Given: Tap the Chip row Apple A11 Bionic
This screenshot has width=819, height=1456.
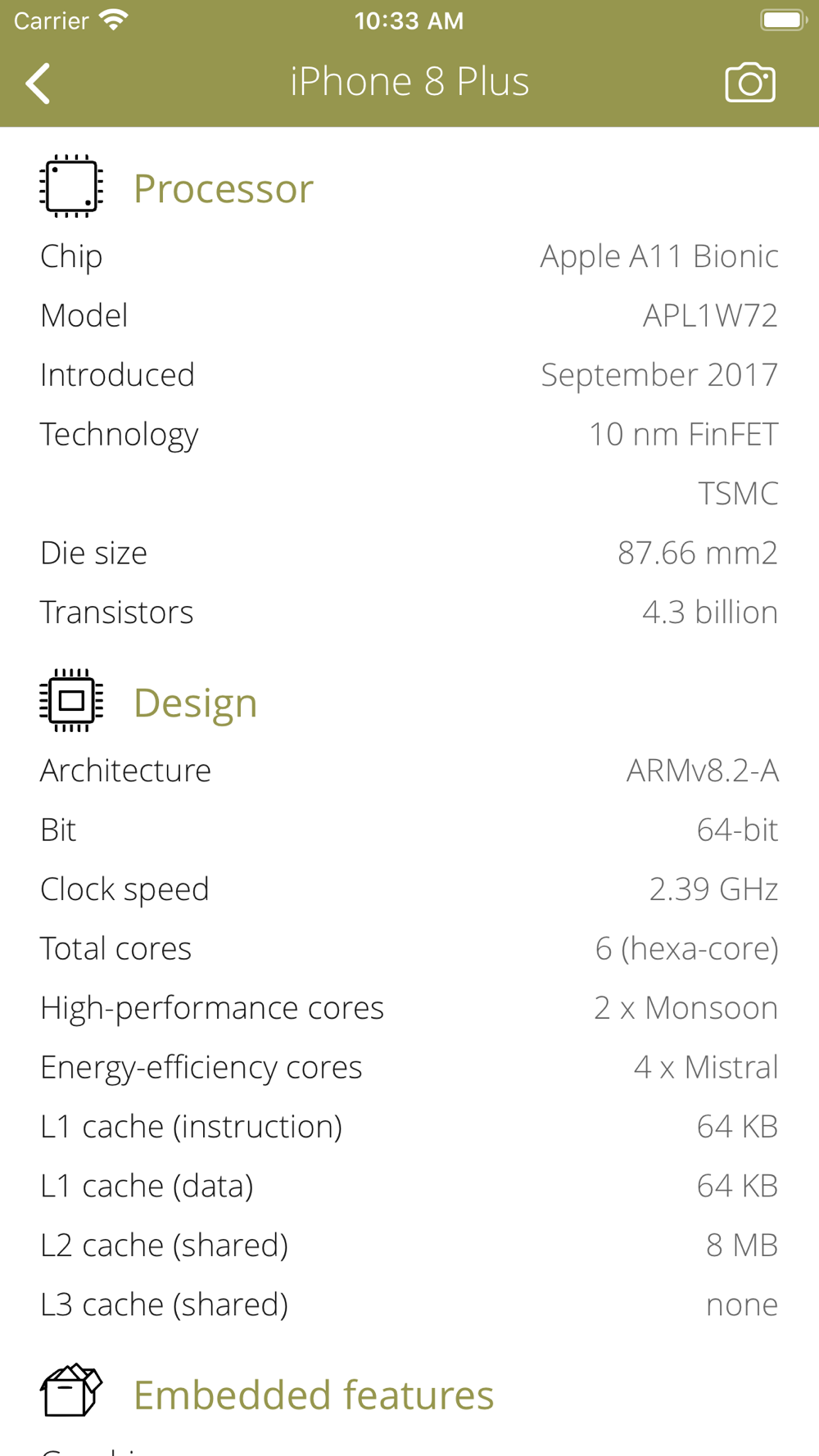Looking at the screenshot, I should 409,256.
